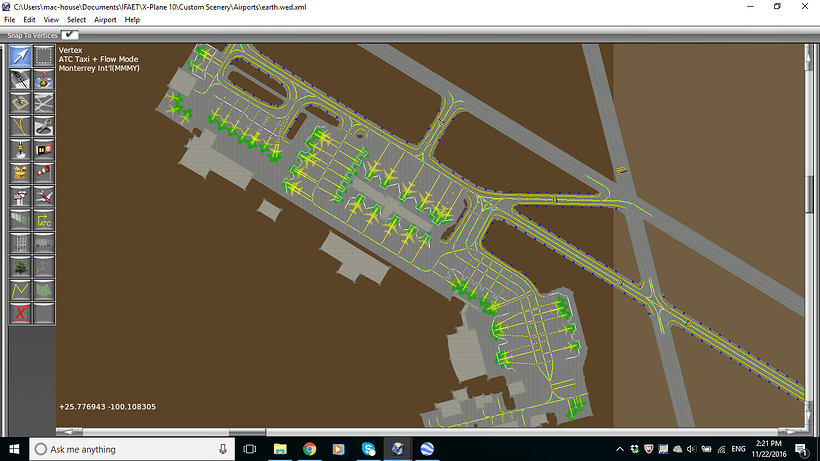Viewport: 820px width, 461px height.
Task: Select the Tower Viewpoint tool
Action: (20, 197)
